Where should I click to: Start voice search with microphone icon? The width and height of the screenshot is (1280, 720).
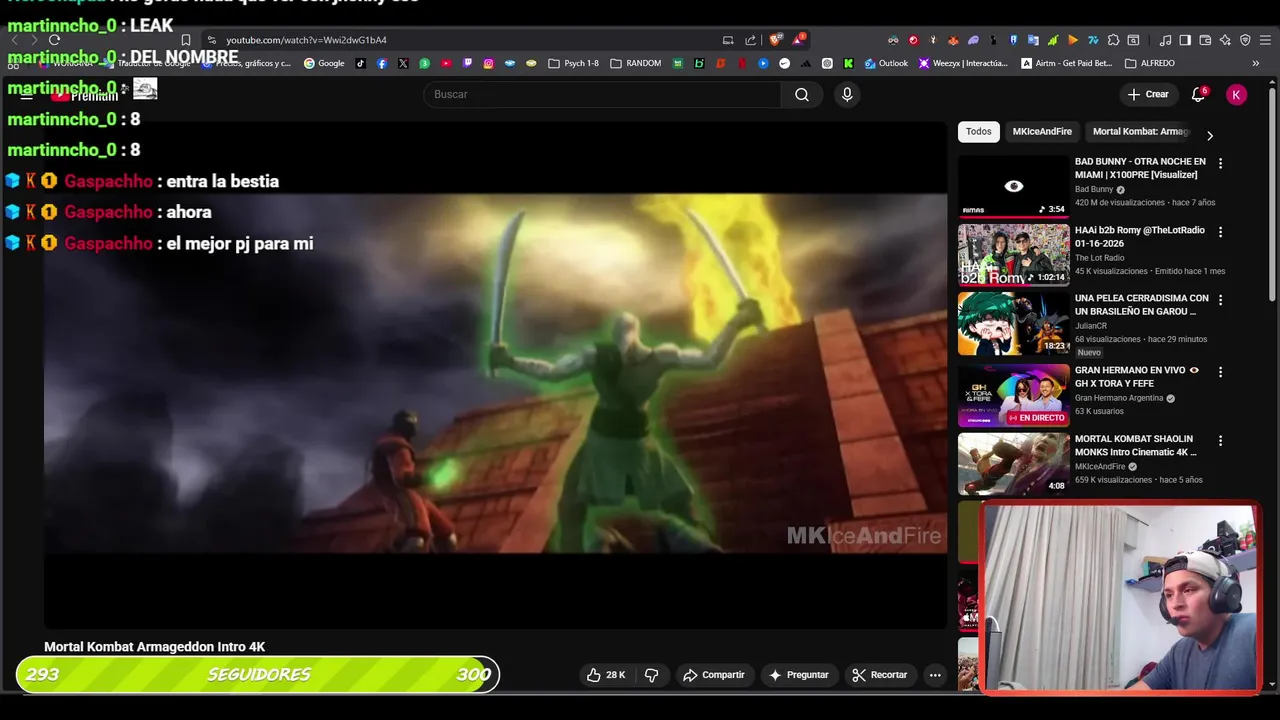pos(847,94)
